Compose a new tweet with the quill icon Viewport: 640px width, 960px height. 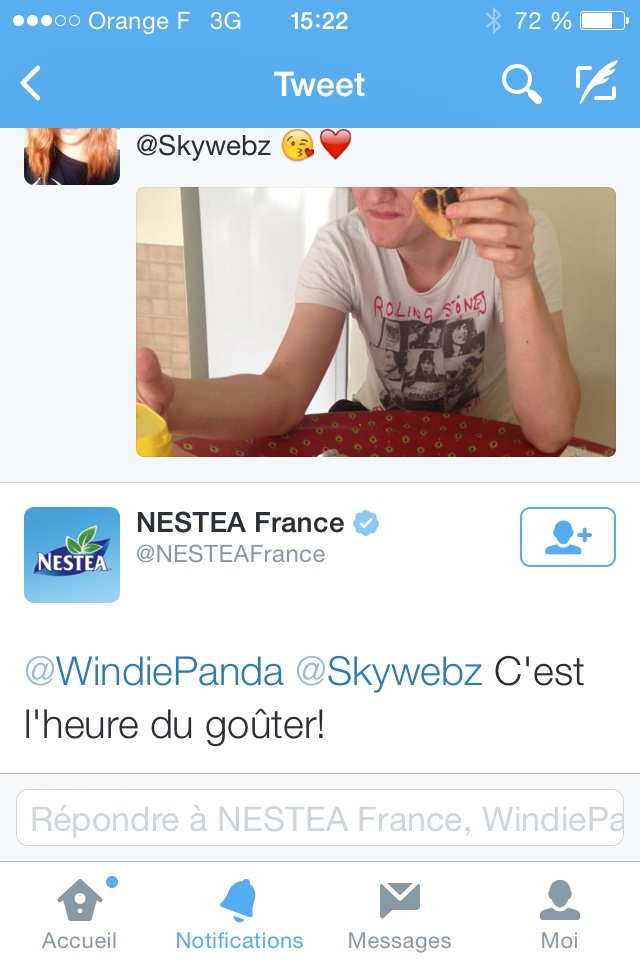click(596, 81)
